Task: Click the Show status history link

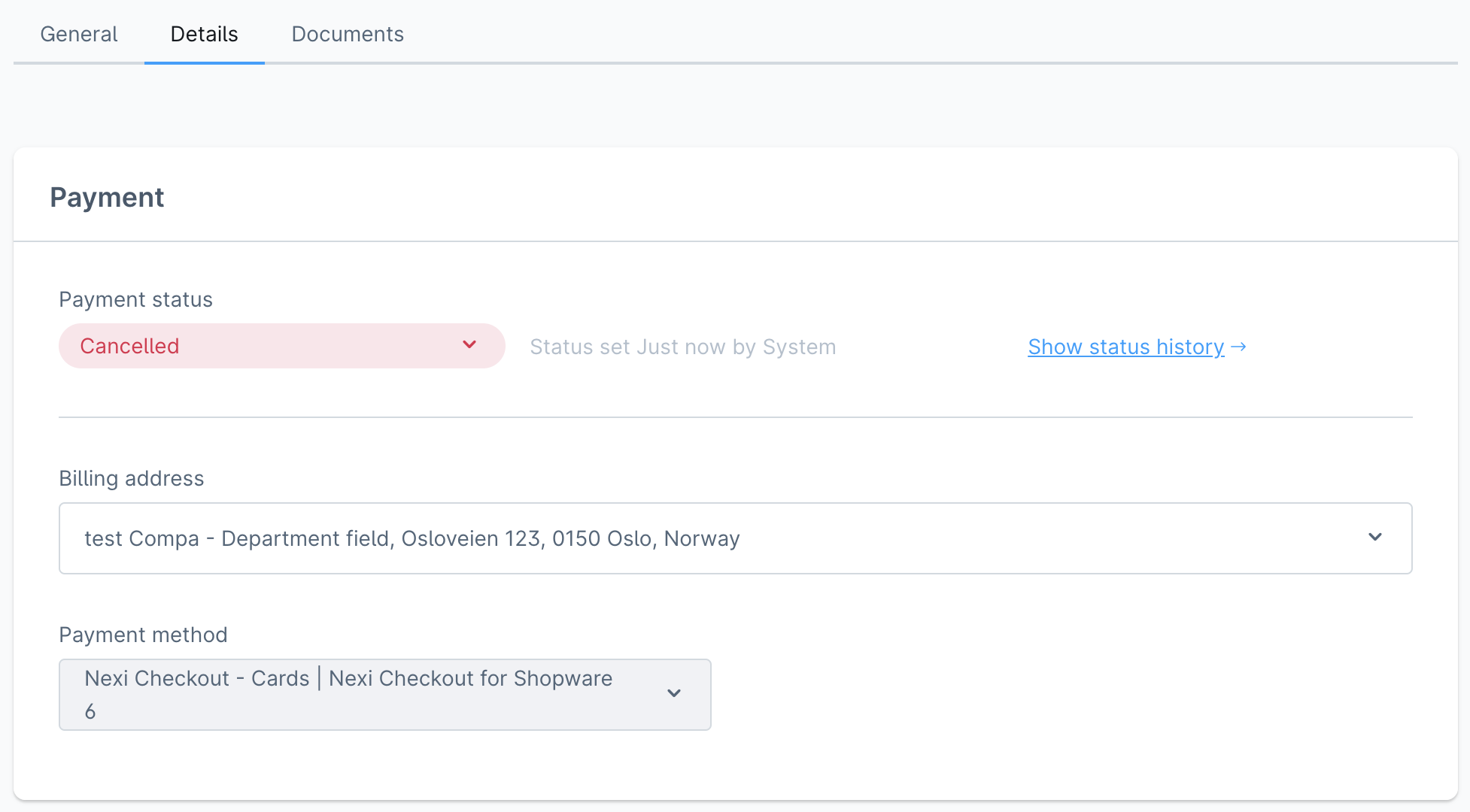Action: [x=1125, y=347]
